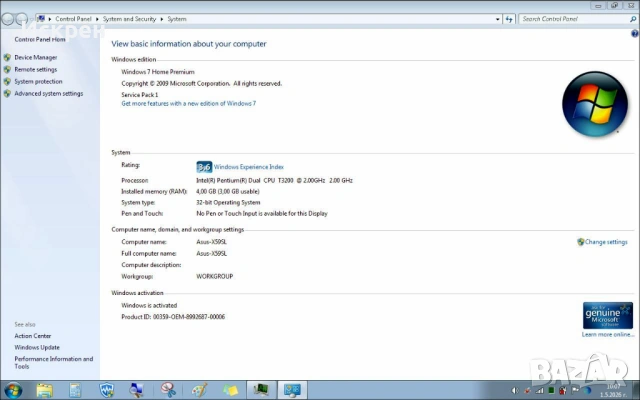Expand the arrow after System and Security breadcrumb
The height and width of the screenshot is (400, 640).
click(x=162, y=19)
